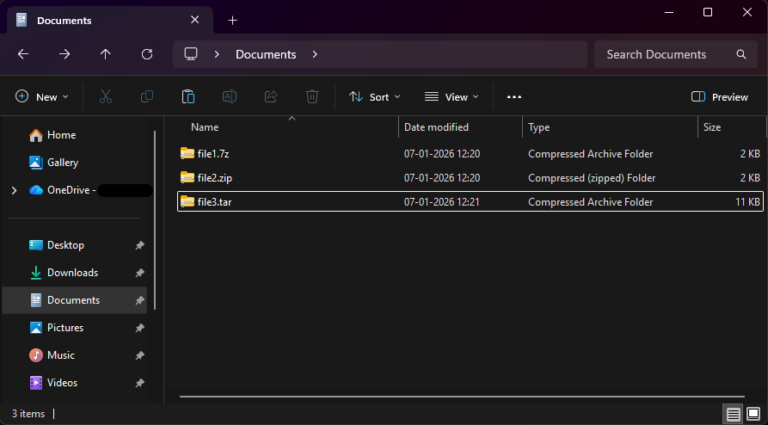Screen dimensions: 768x425
Task: Unpin Desktop from quick access
Action: coord(140,245)
